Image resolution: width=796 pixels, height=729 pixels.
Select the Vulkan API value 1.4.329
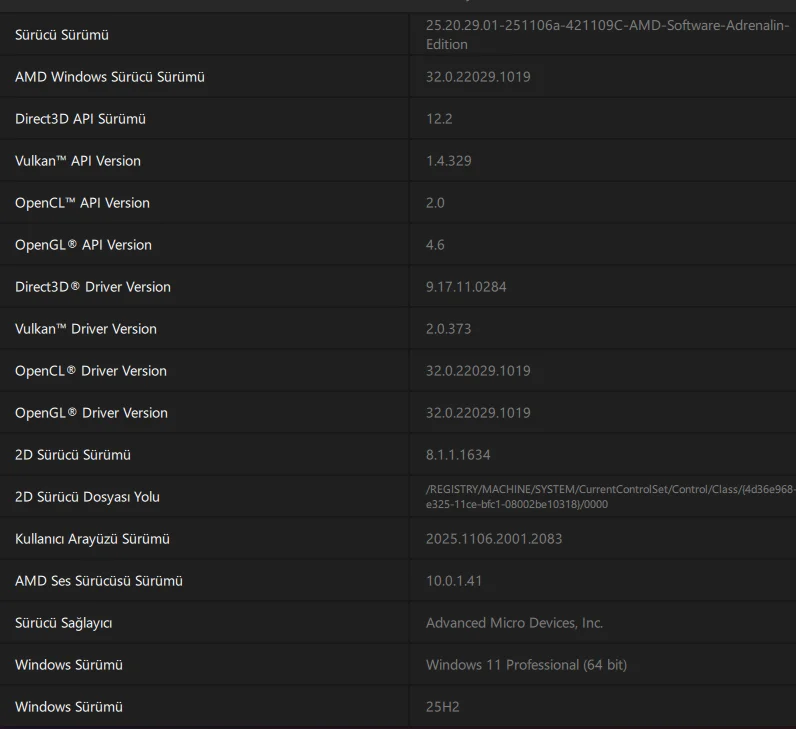point(448,161)
